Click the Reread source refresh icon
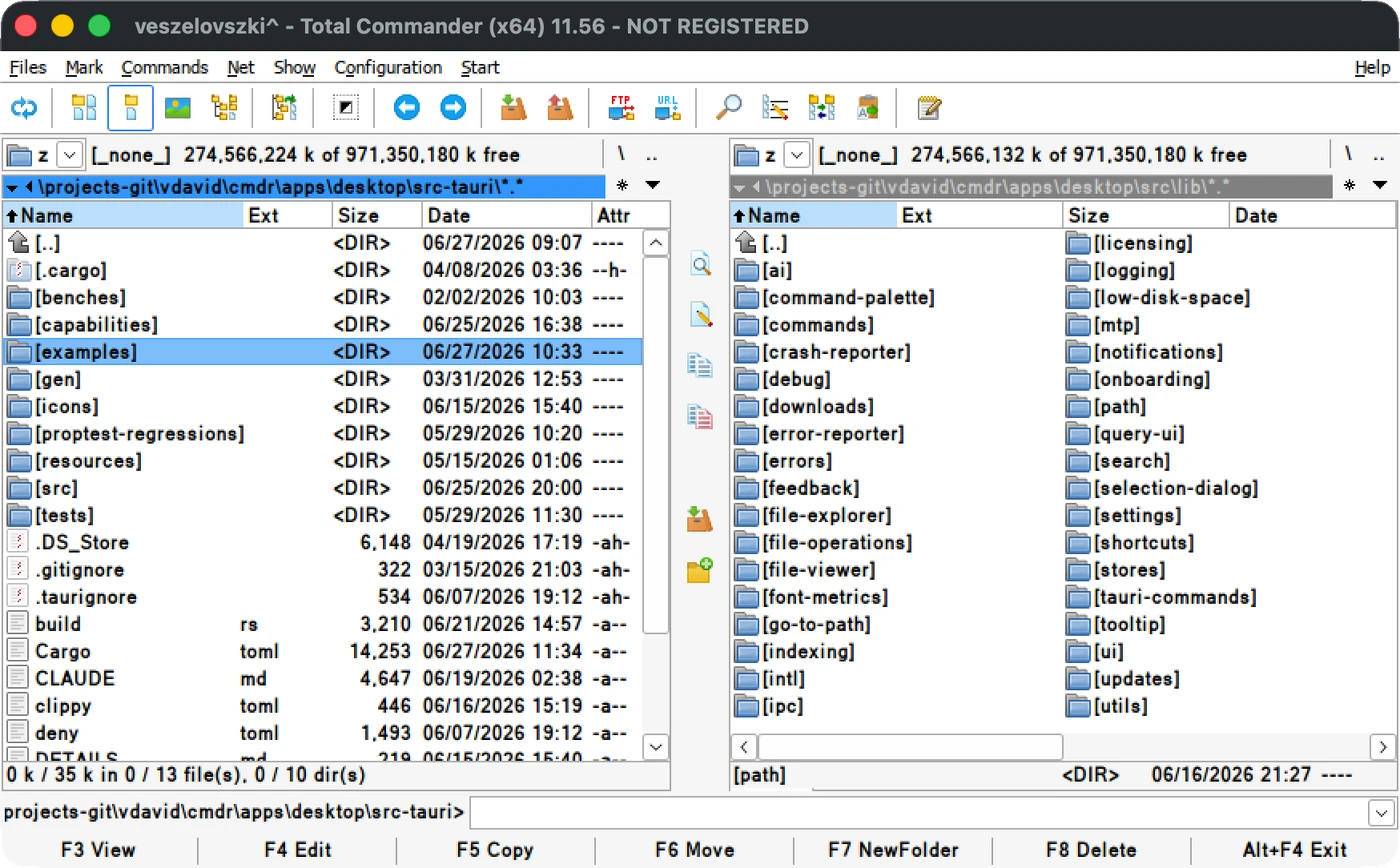1400x868 pixels. [24, 108]
